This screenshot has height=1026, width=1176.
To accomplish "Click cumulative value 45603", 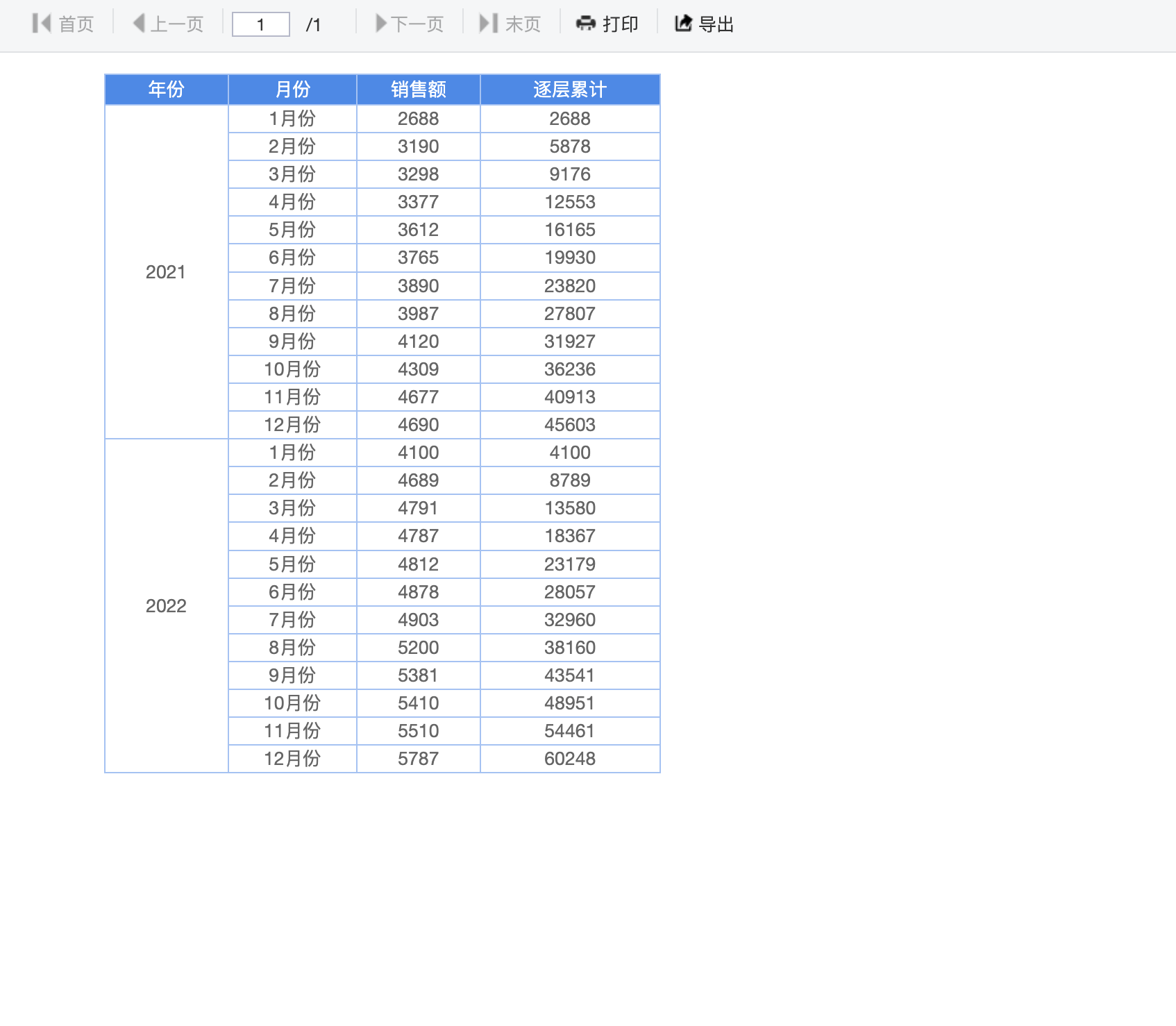I will tap(570, 425).
